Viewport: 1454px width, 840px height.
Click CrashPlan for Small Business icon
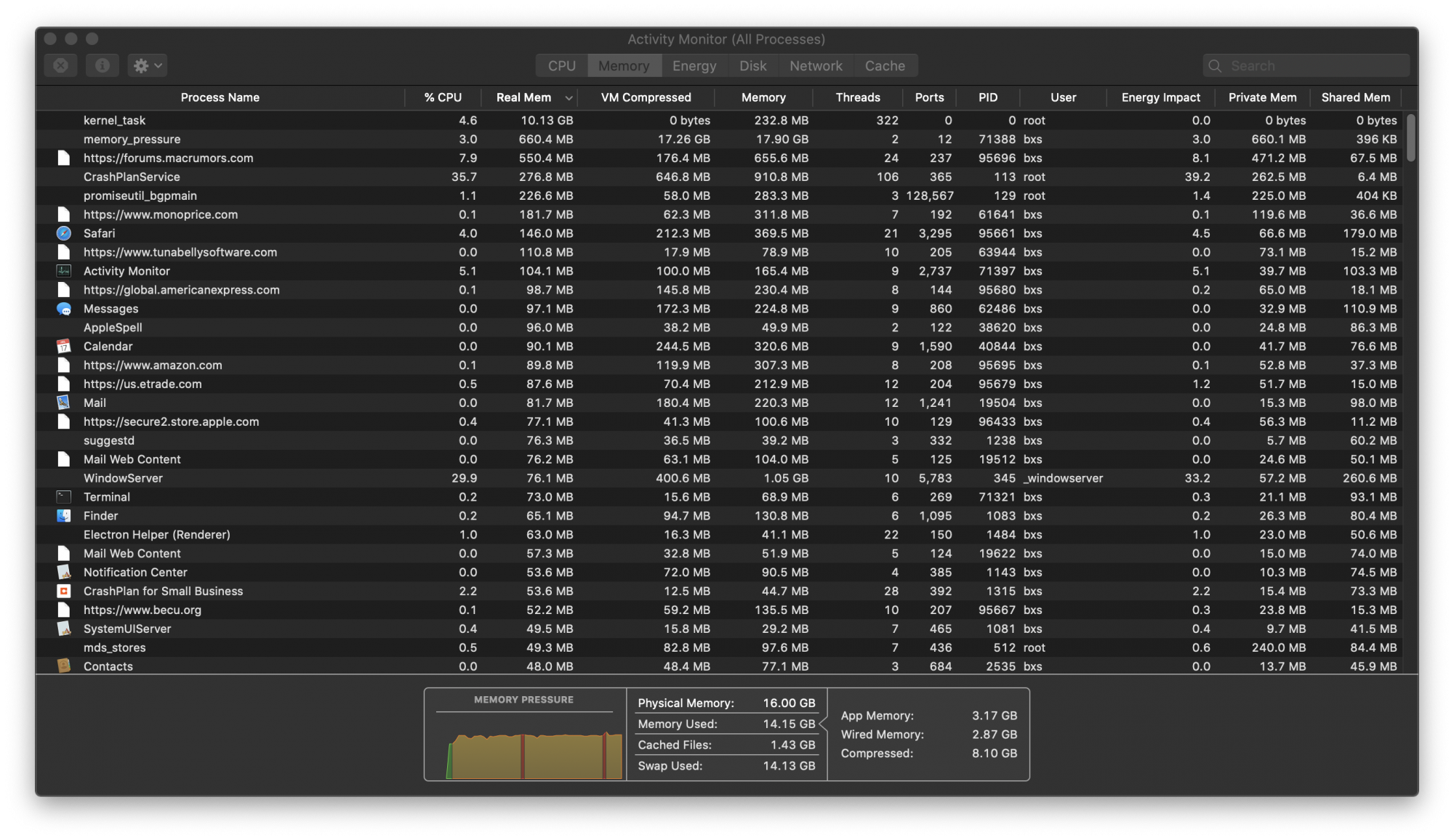[x=64, y=591]
